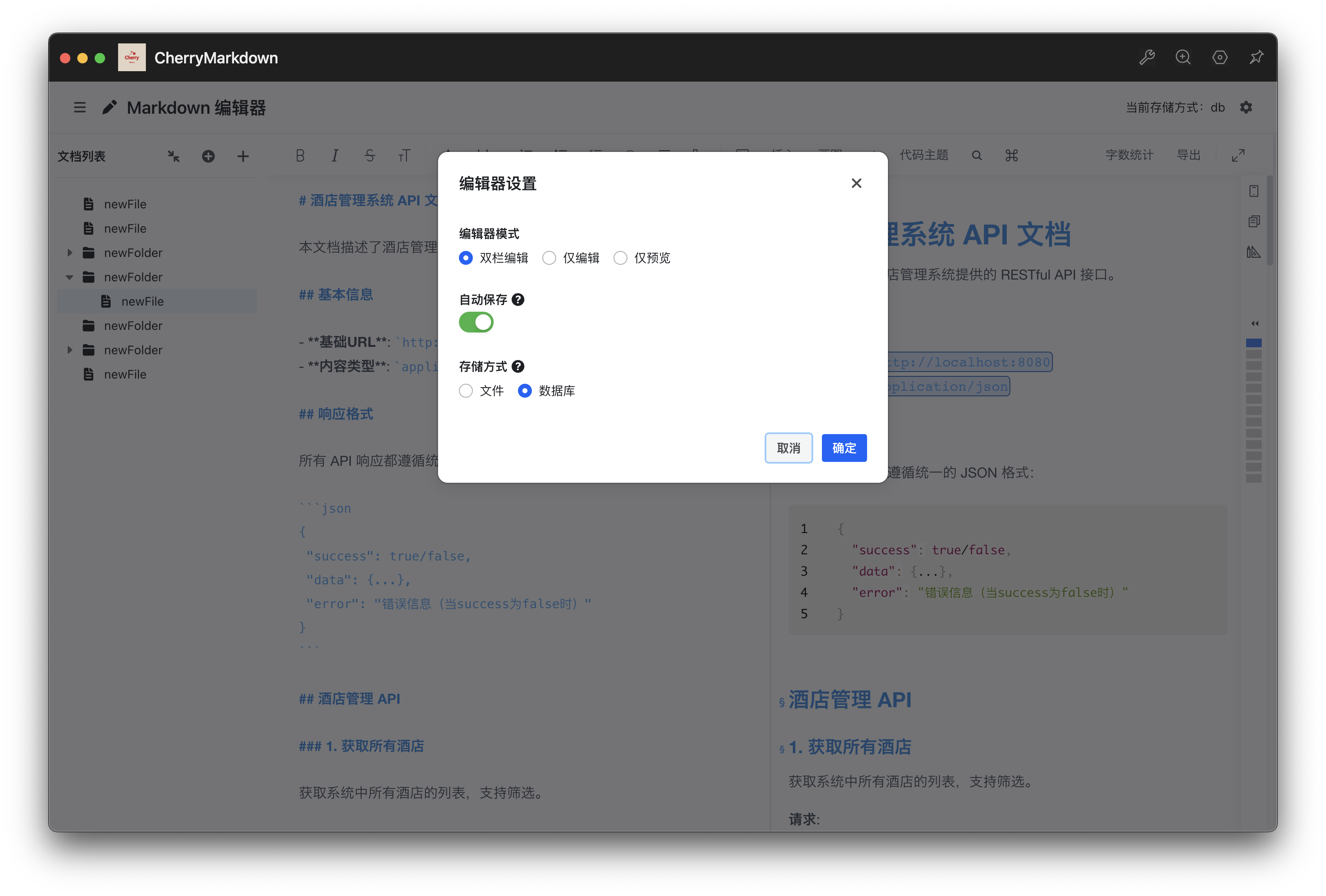Select the expanded newFolder row

(157, 277)
